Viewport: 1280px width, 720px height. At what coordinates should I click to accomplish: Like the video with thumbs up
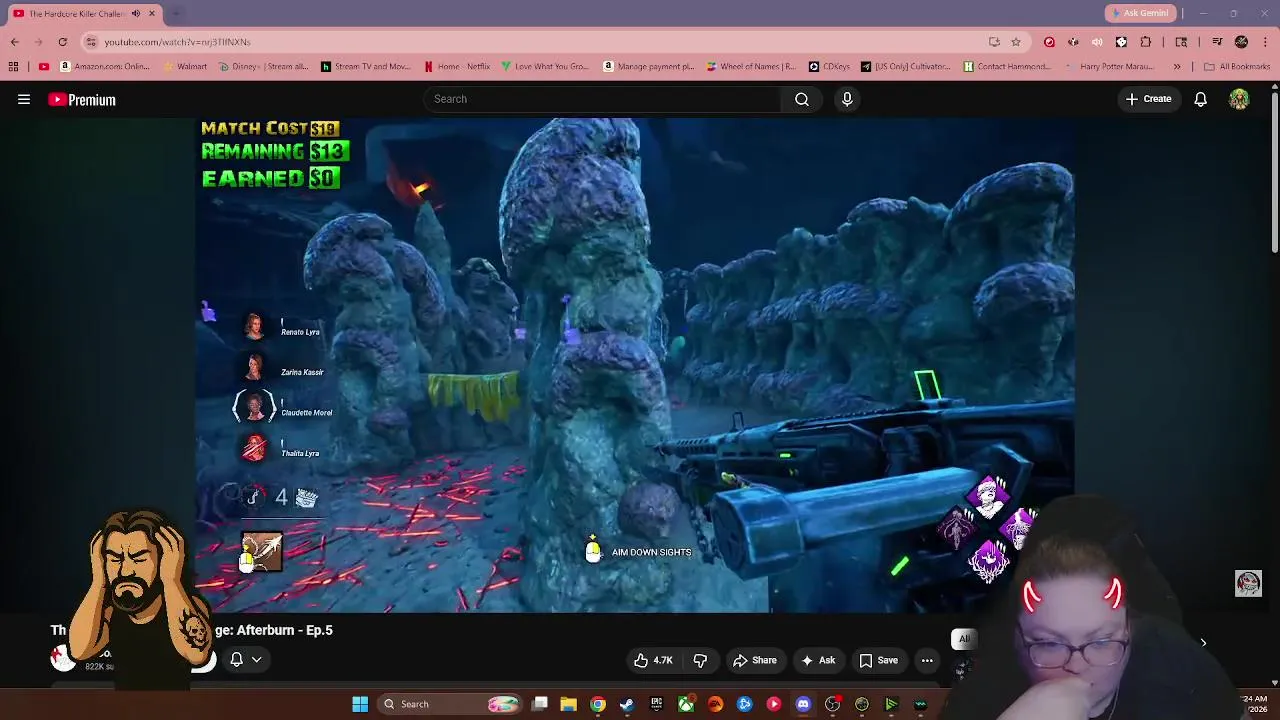(652, 660)
